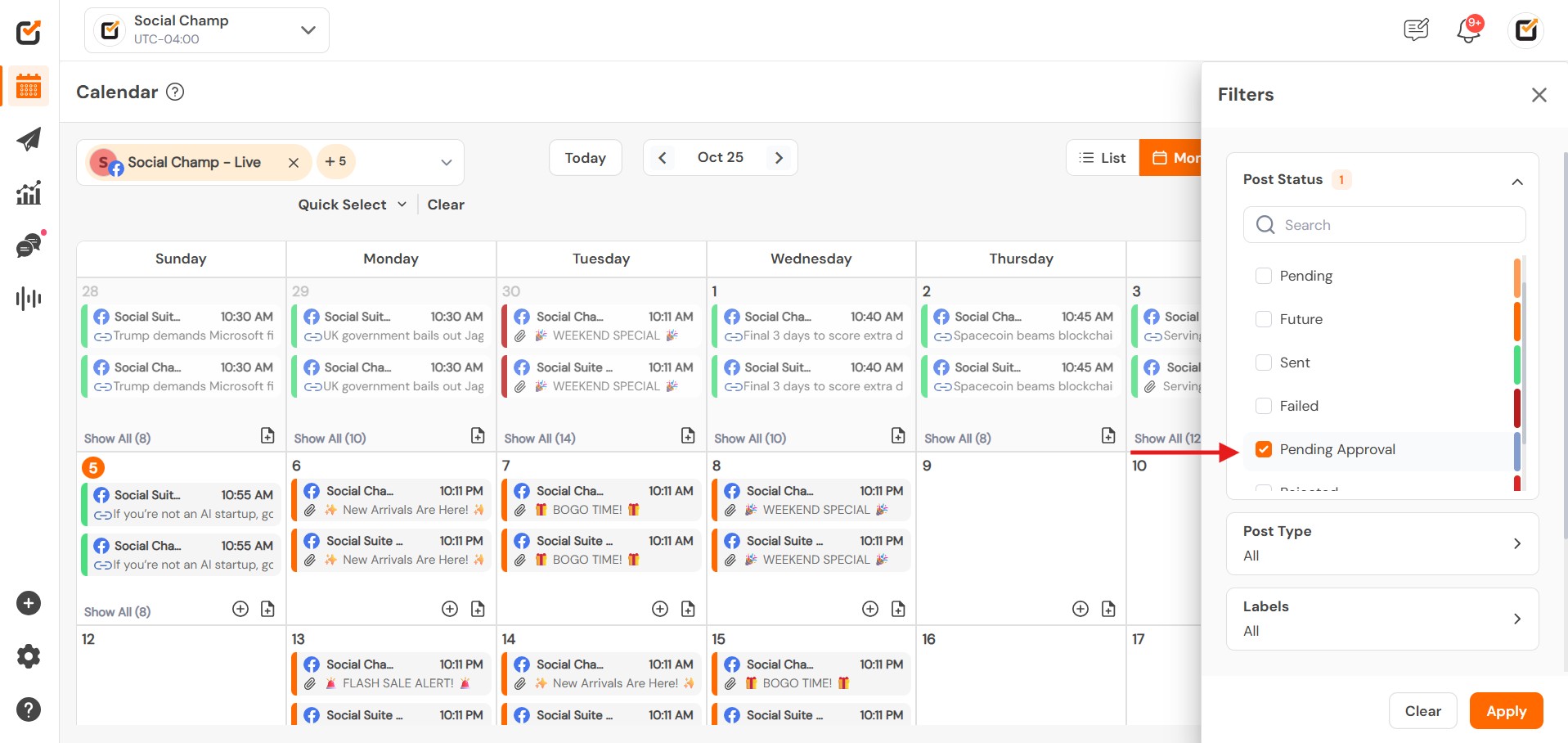This screenshot has width=1568, height=743.
Task: Open the Publish paper plane icon
Action: pyautogui.click(x=29, y=139)
